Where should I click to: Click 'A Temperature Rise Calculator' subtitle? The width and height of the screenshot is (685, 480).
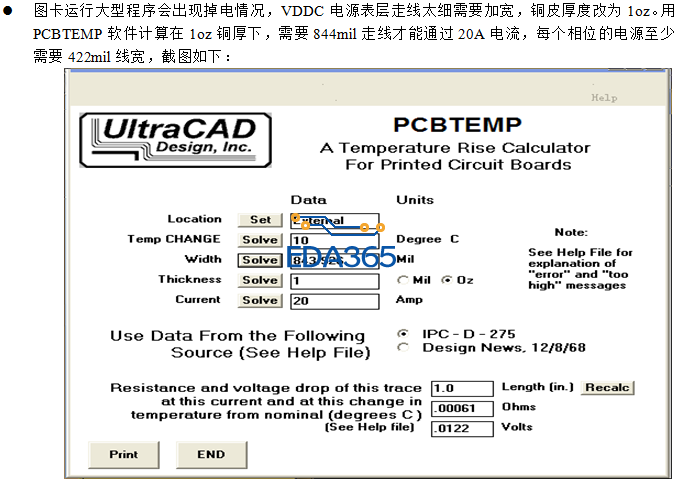[455, 148]
